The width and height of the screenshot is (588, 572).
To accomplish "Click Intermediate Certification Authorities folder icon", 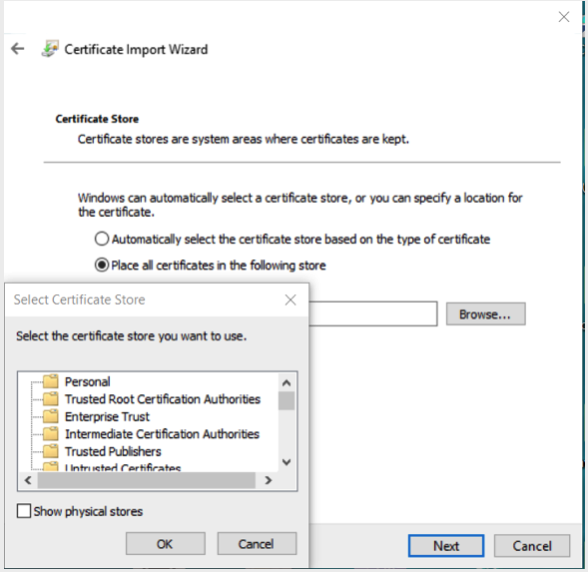I will [51, 434].
